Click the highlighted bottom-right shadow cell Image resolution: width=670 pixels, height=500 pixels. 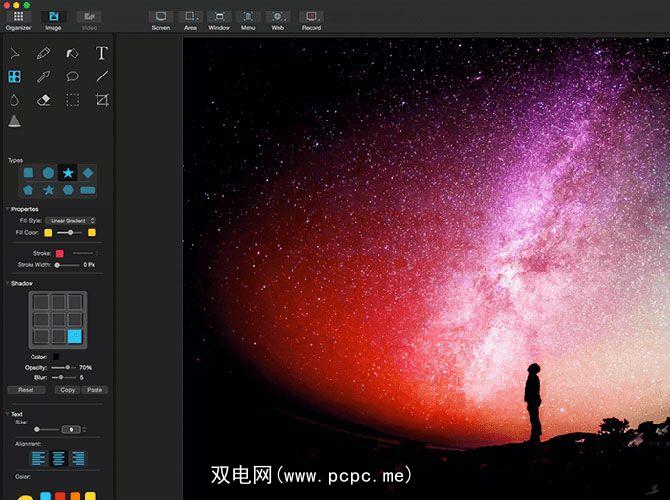click(75, 336)
